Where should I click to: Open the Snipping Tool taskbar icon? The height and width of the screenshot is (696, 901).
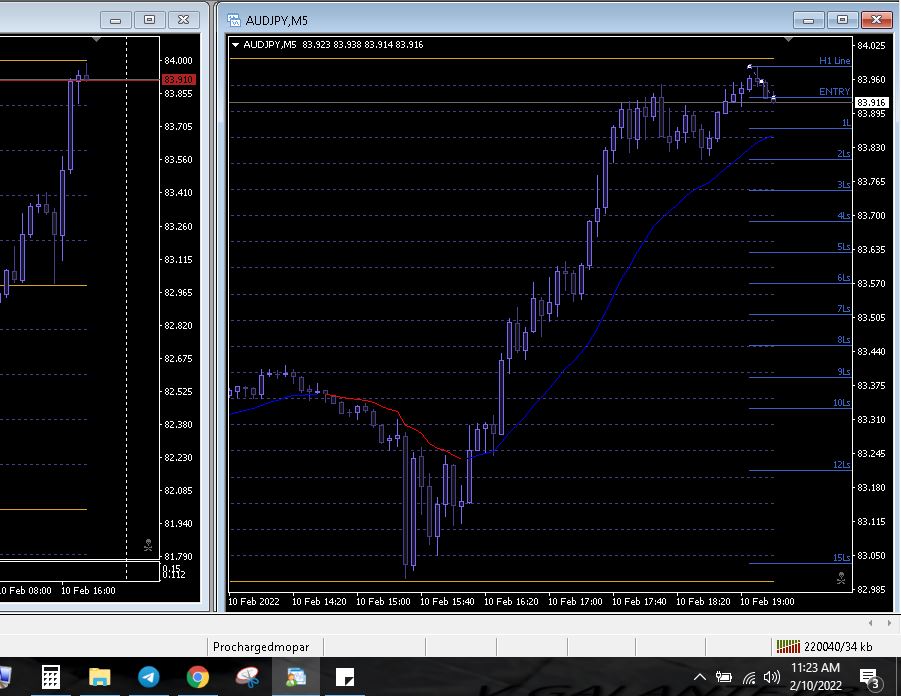(246, 678)
